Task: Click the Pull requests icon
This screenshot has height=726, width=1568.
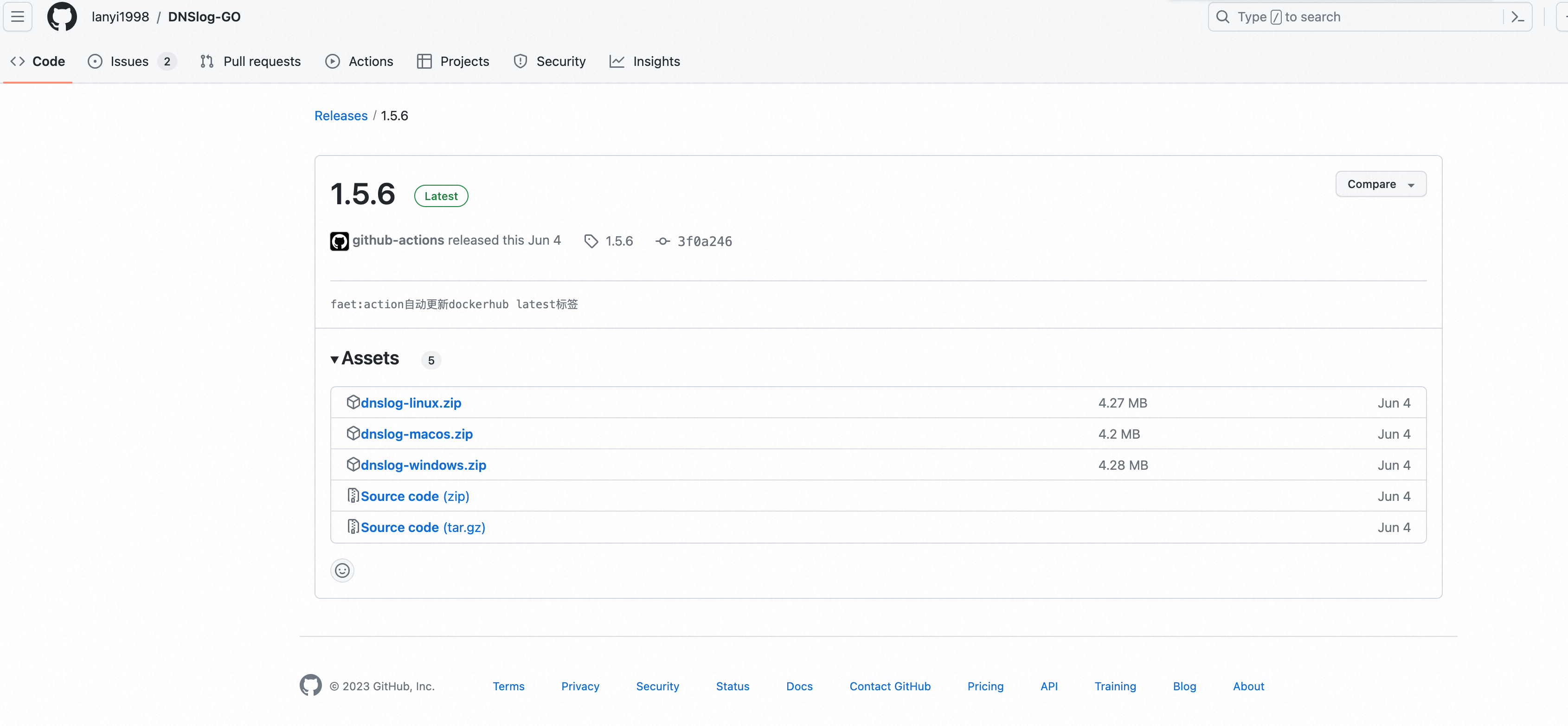Action: point(207,61)
